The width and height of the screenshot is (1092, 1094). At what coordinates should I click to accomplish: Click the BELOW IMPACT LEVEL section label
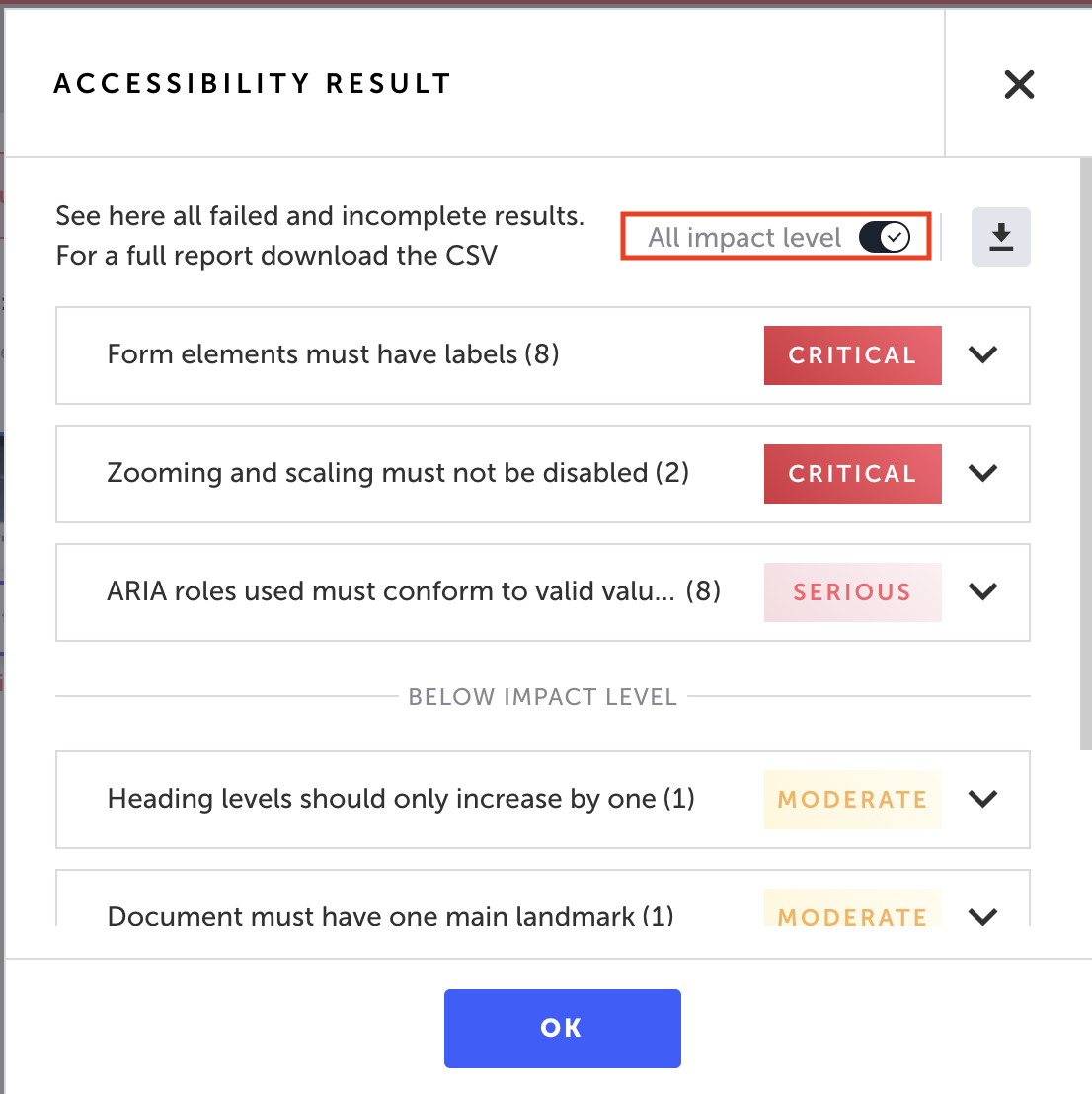542,696
